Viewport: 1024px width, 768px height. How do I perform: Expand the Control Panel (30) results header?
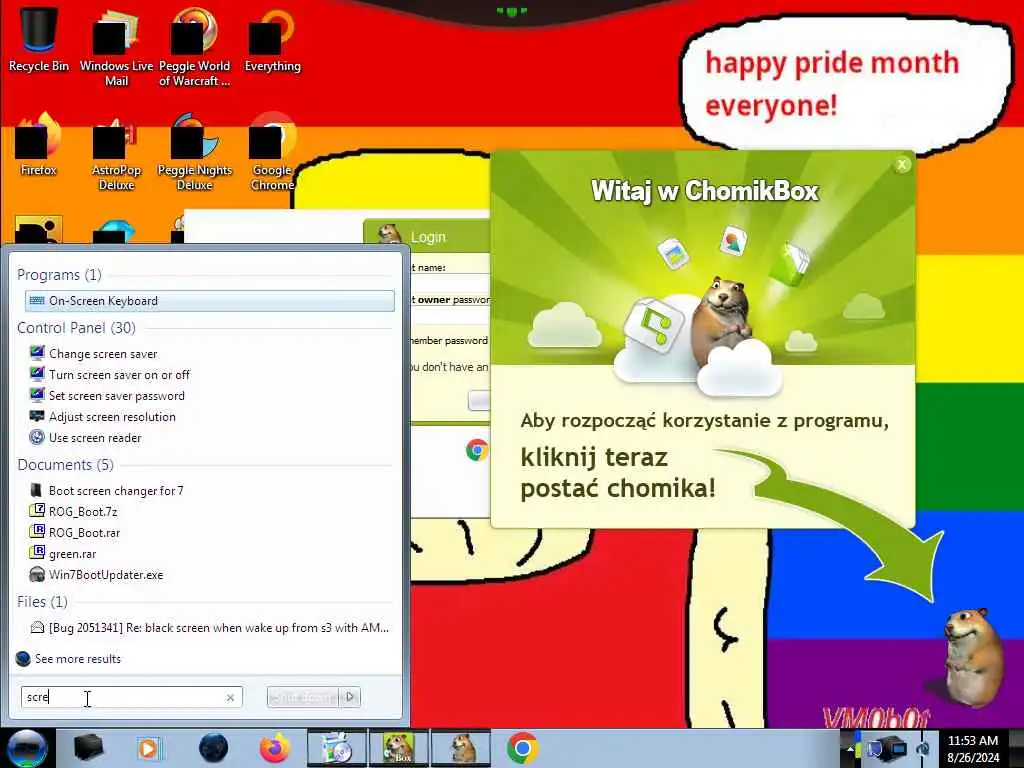click(x=76, y=328)
